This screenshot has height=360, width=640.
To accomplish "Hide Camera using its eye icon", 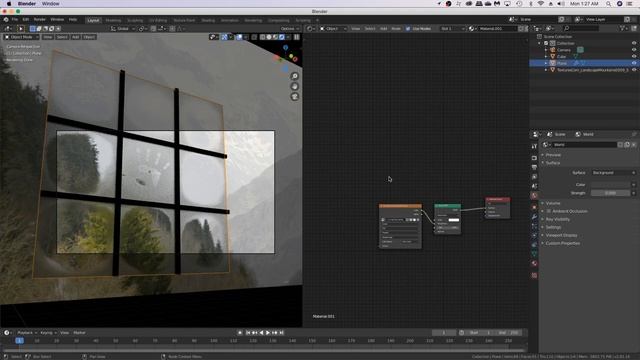I will tap(634, 50).
